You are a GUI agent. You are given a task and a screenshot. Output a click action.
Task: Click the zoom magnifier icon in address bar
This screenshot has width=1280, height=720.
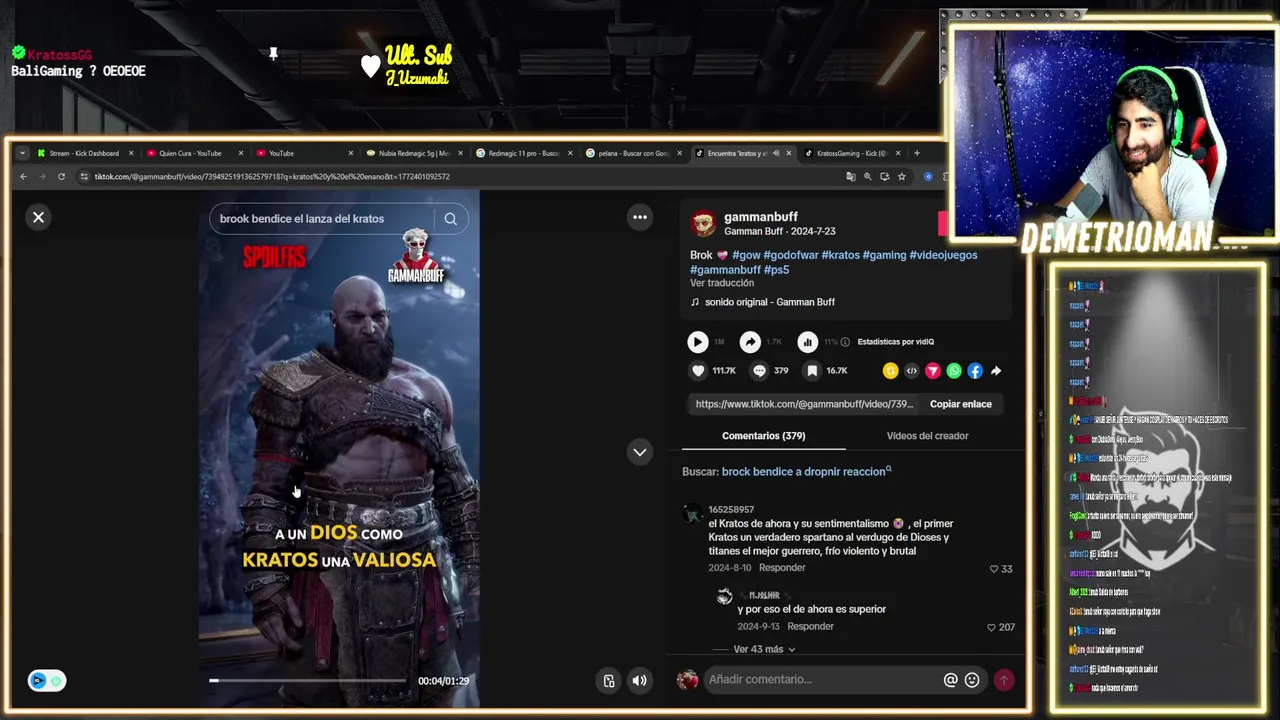point(867,177)
